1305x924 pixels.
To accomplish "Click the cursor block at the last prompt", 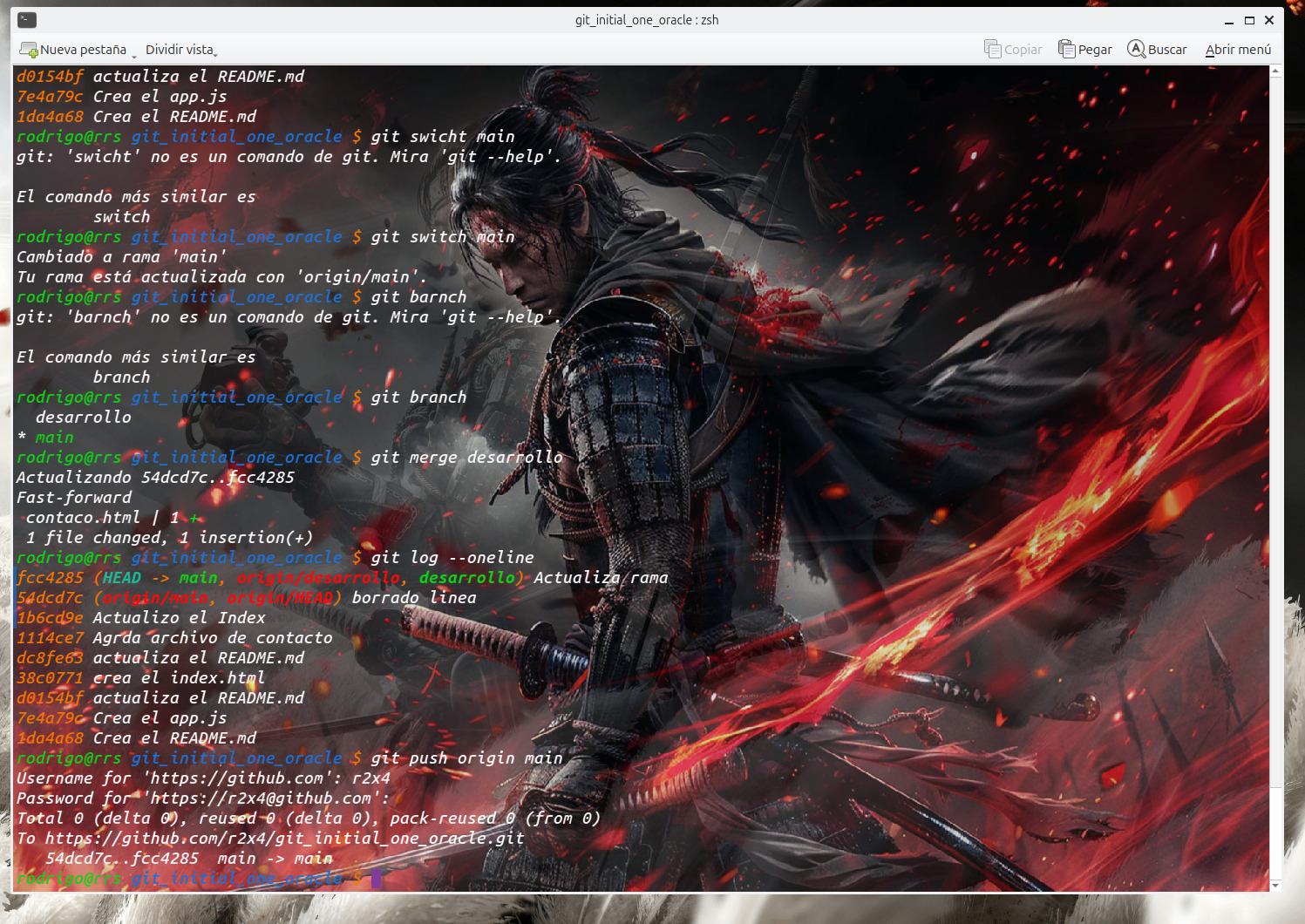I will (377, 879).
